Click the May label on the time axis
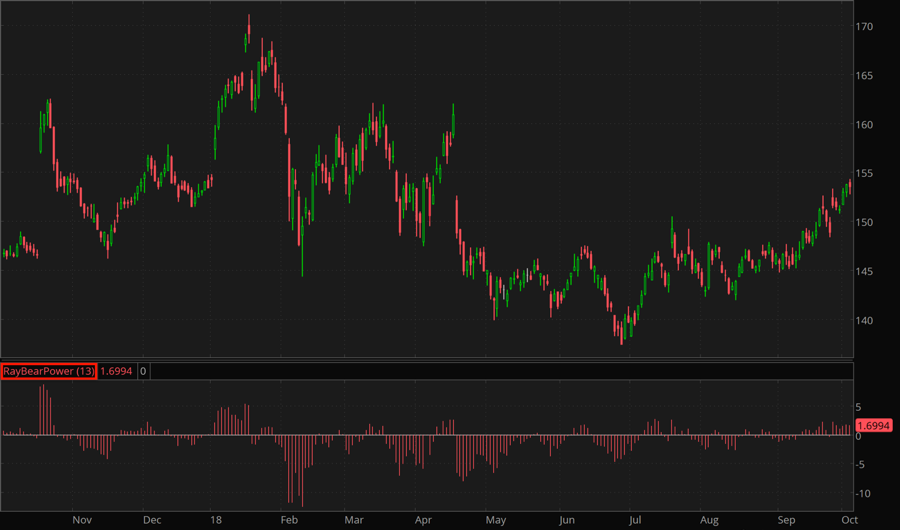 [x=496, y=520]
